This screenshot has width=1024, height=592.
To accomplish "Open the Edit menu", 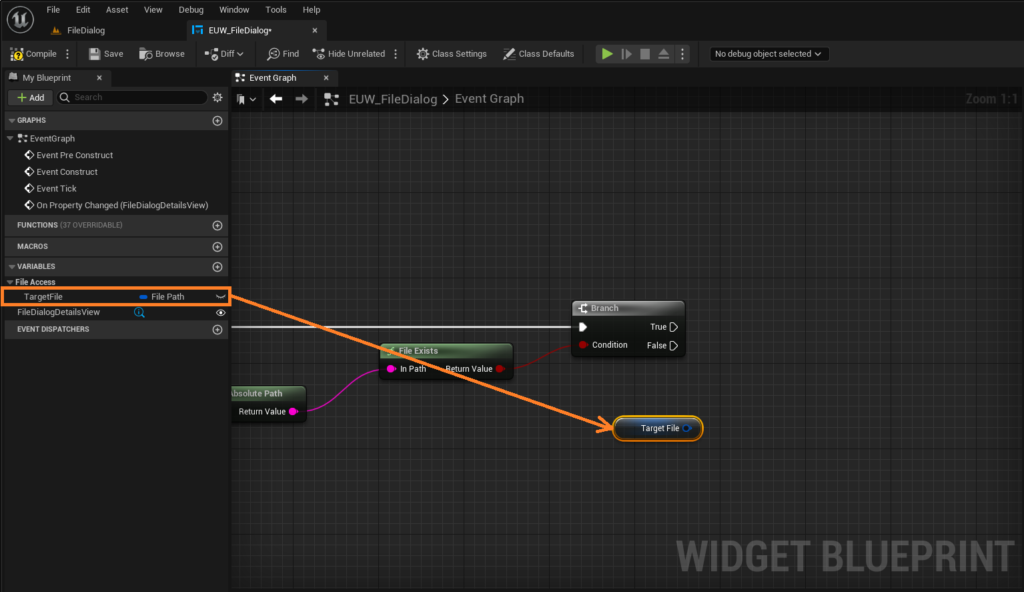I will click(x=83, y=10).
